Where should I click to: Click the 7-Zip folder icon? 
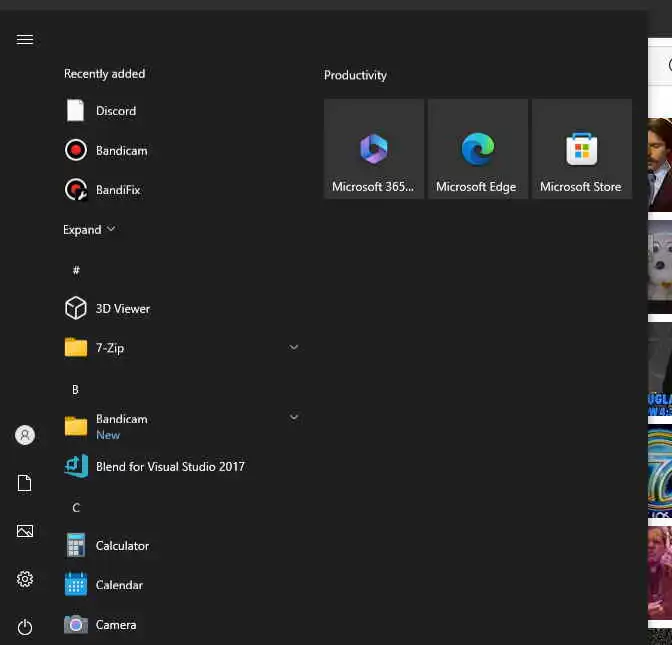[x=76, y=347]
